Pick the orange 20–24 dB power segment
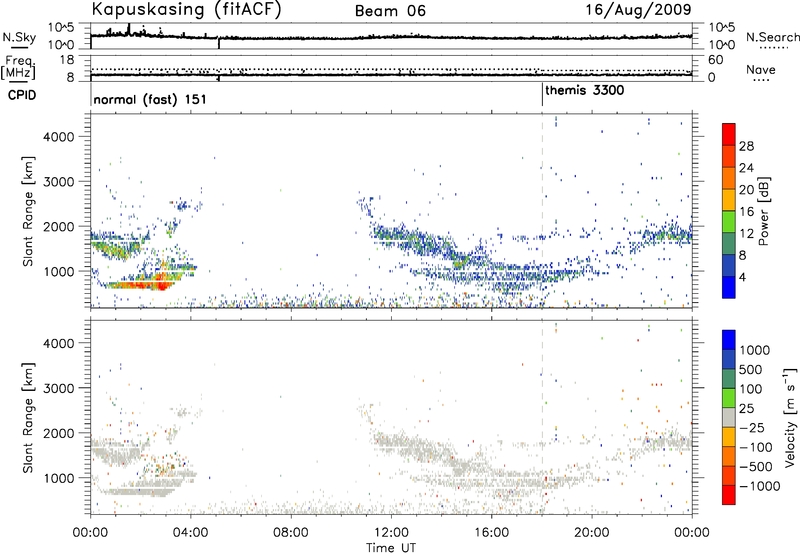This screenshot has height=554, width=800. click(729, 178)
